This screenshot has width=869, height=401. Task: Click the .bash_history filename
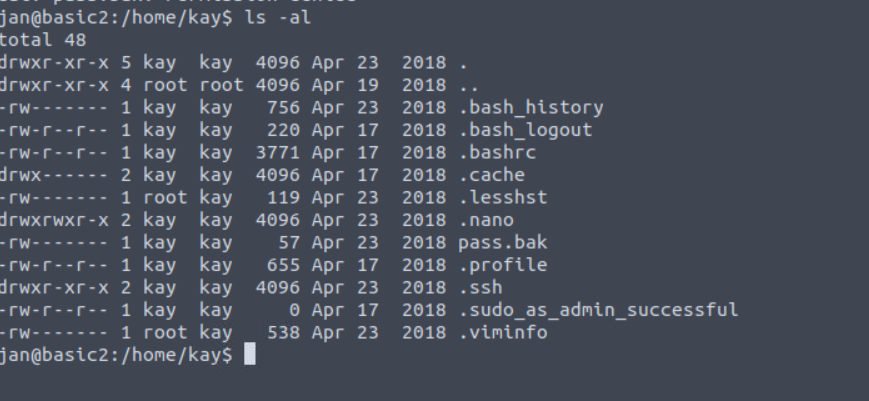pos(531,107)
